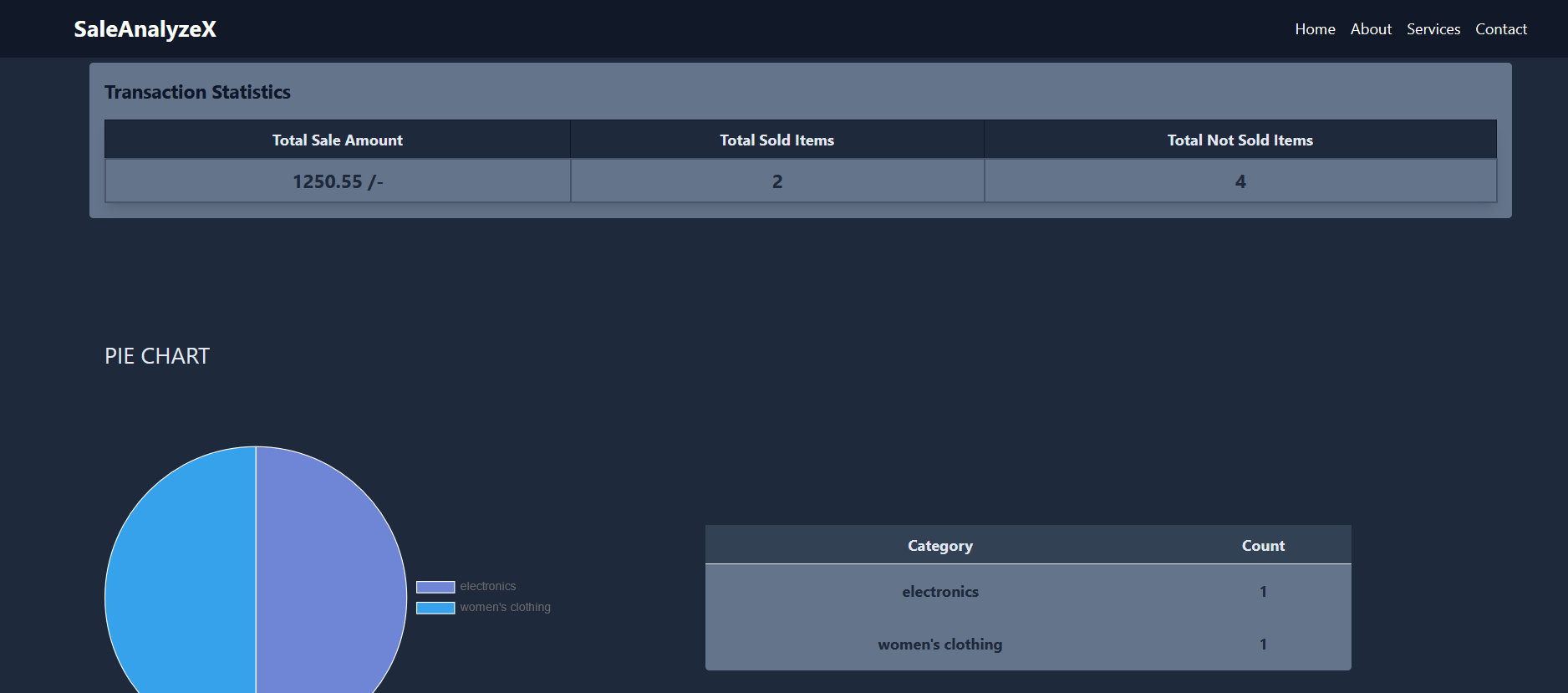Select the sold items value 2
Image resolution: width=1568 pixels, height=693 pixels.
[777, 181]
